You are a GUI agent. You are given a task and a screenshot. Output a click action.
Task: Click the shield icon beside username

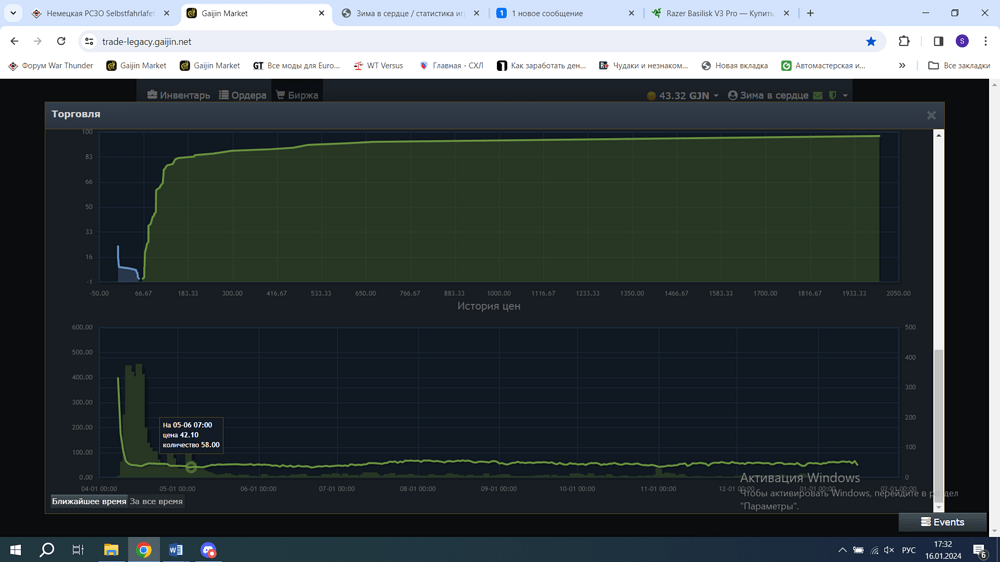coord(832,95)
